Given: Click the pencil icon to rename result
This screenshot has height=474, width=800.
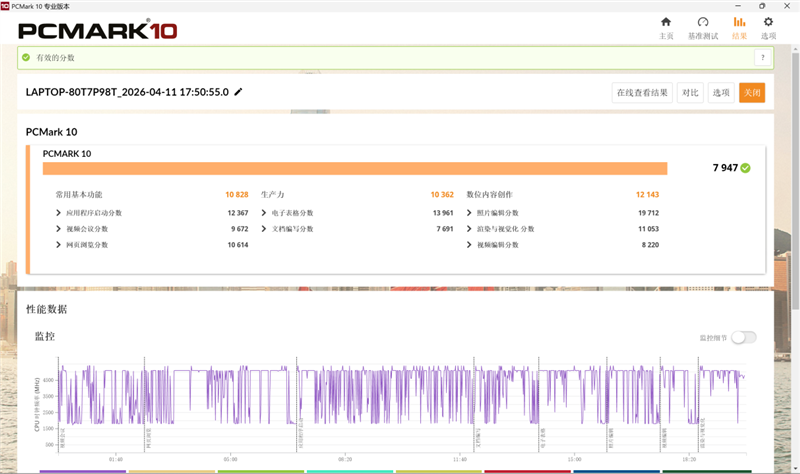Looking at the screenshot, I should (x=238, y=92).
